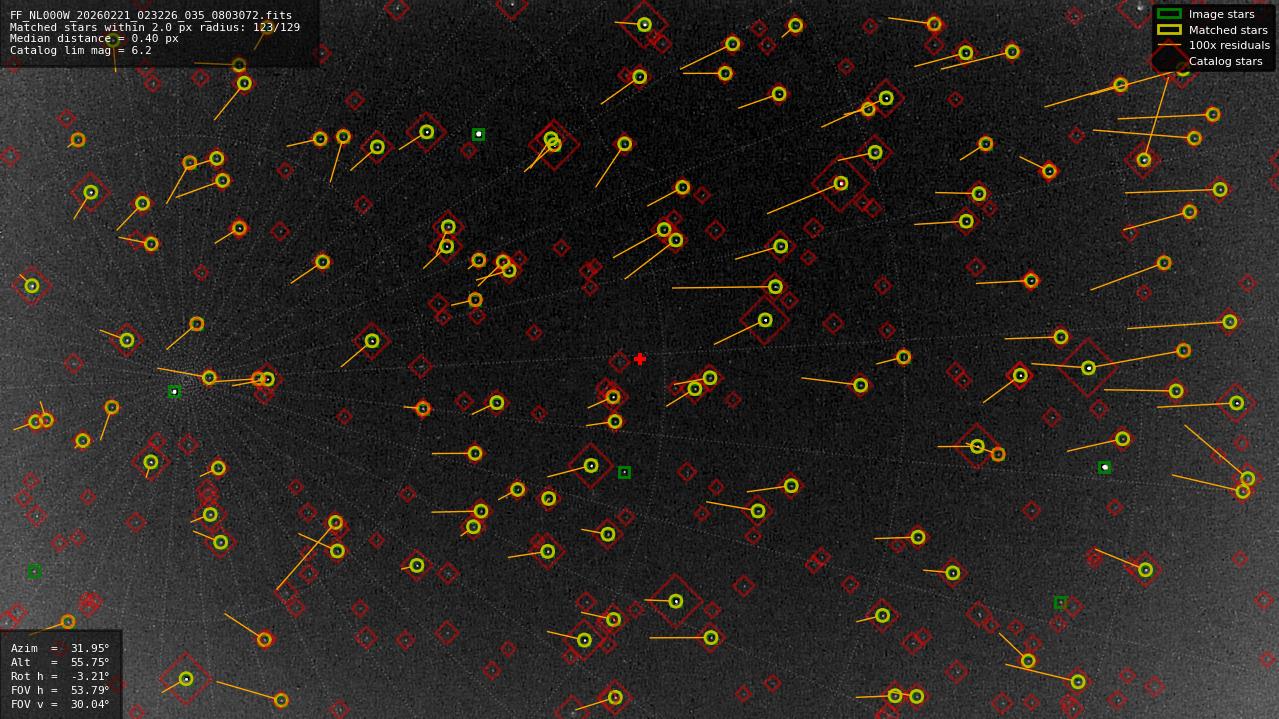Select the 'Image stars' legend label

1221,14
